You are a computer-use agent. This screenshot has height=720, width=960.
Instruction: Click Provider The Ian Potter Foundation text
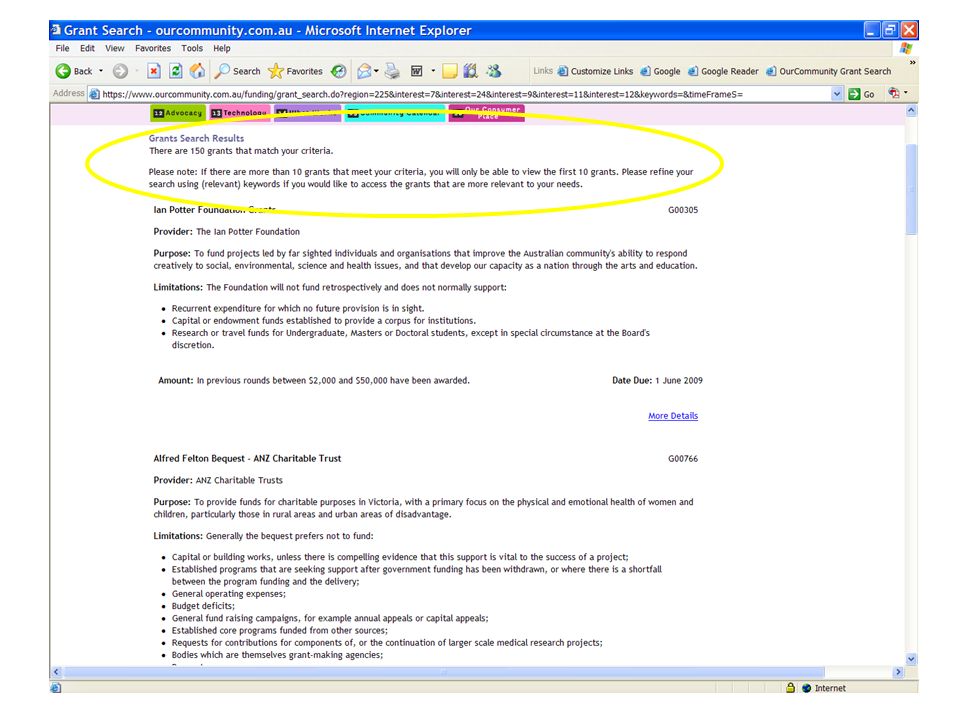pyautogui.click(x=227, y=232)
